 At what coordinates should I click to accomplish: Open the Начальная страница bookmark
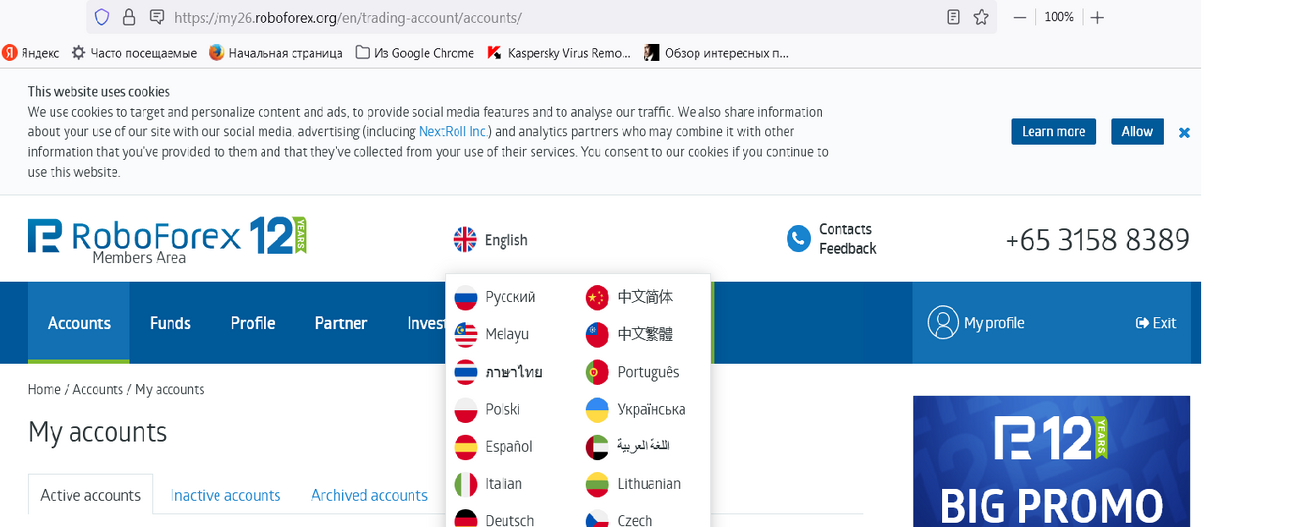click(275, 52)
